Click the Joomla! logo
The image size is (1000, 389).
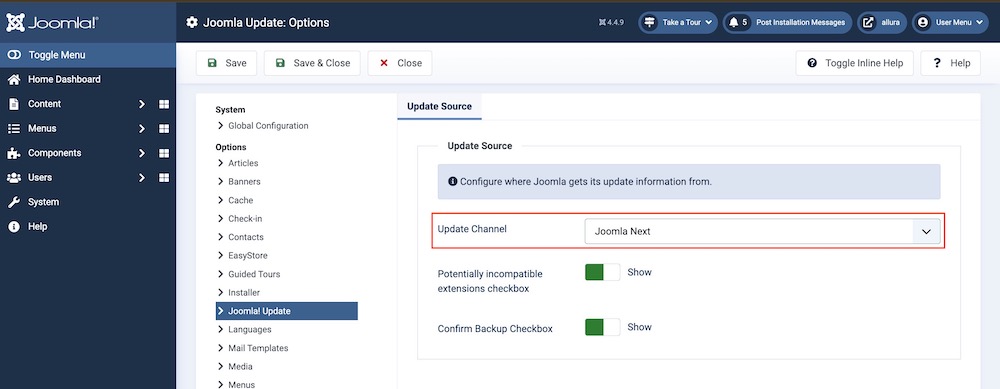click(x=52, y=23)
